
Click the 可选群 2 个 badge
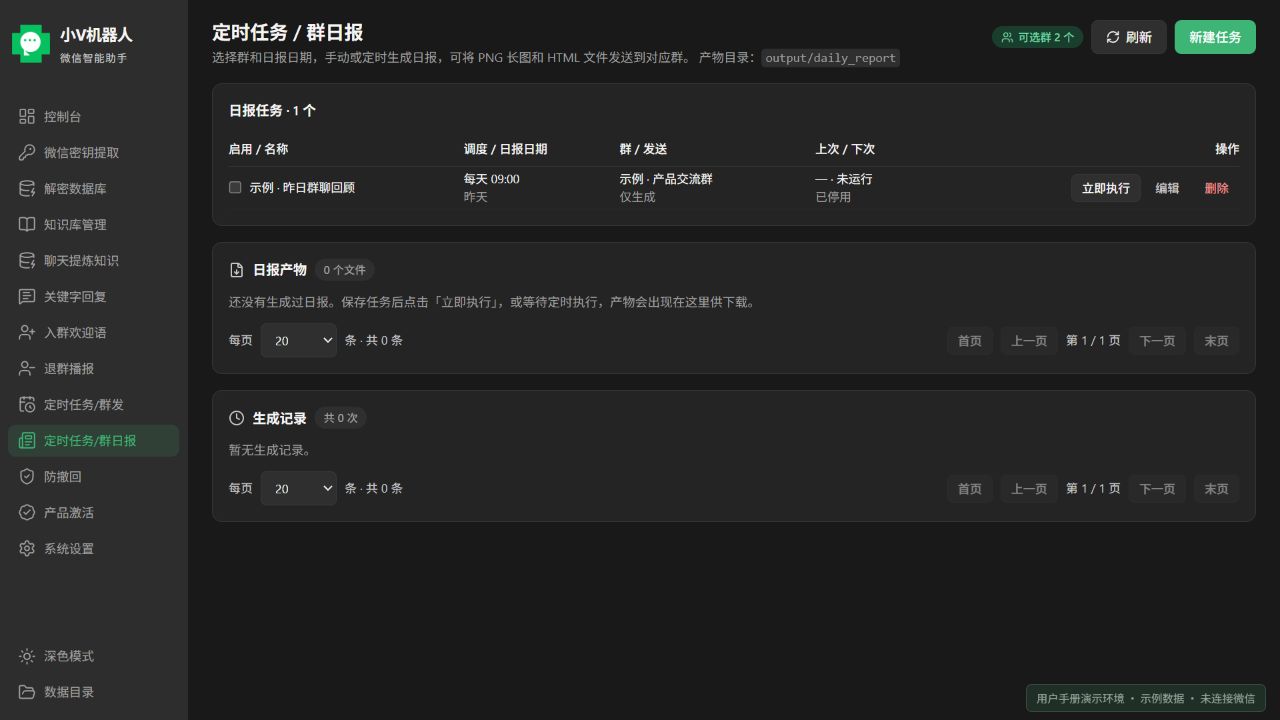point(1038,37)
